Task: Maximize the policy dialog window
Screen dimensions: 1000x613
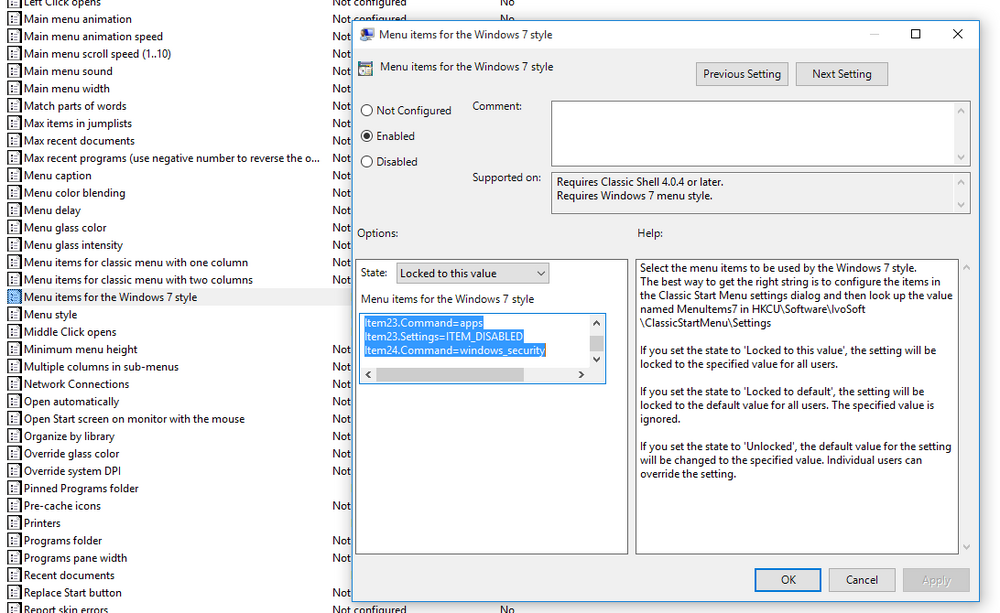Action: pyautogui.click(x=915, y=34)
